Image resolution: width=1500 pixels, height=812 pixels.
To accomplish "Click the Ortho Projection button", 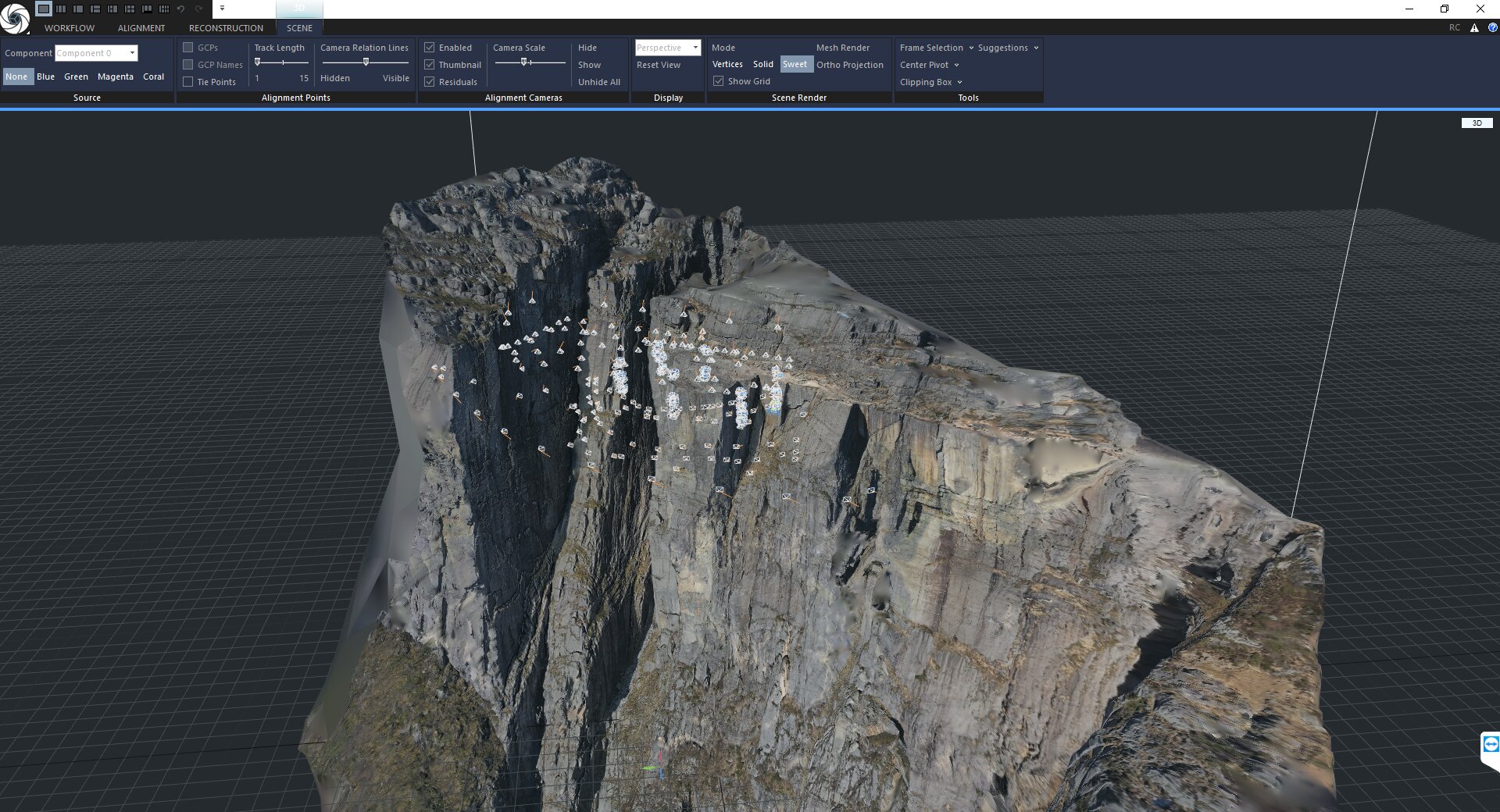I will (x=850, y=65).
